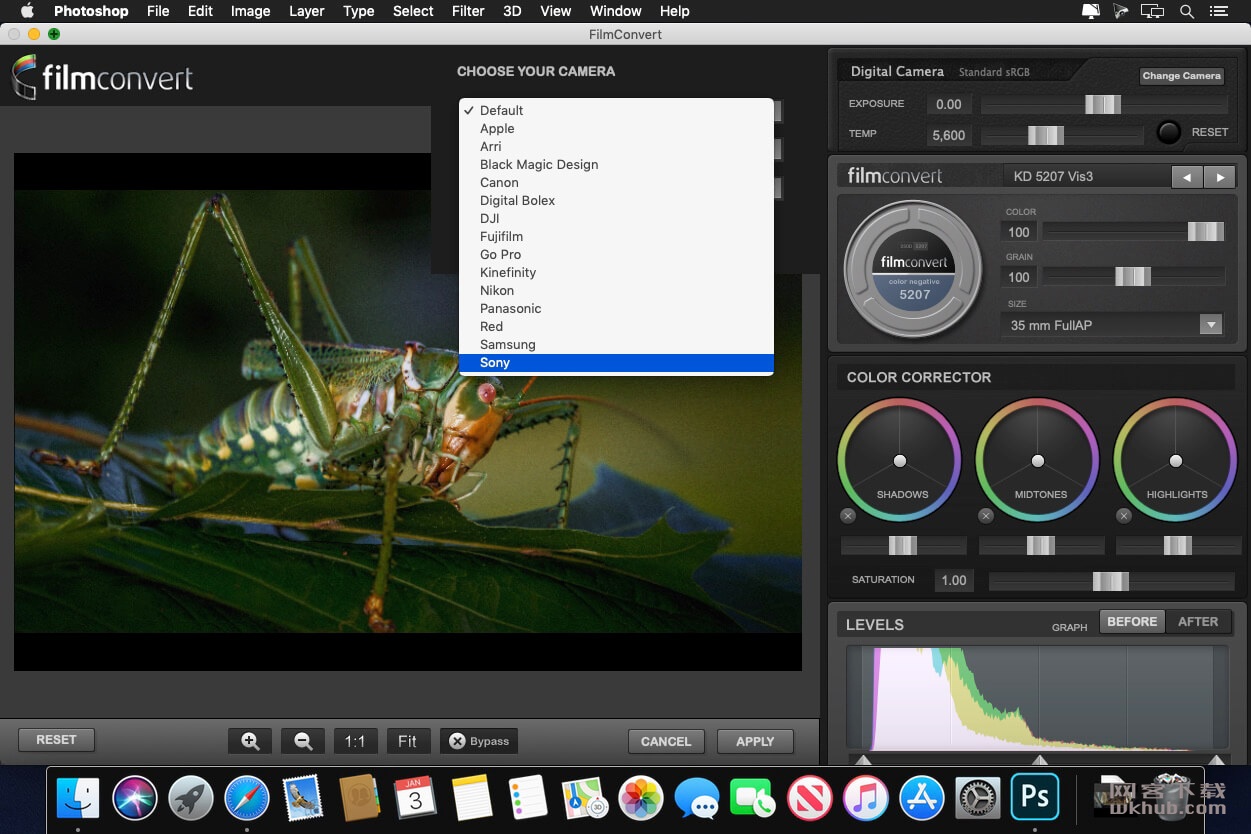The width and height of the screenshot is (1251, 834).
Task: Open the Size dropdown showing 35 mm FullAP
Action: click(1112, 325)
